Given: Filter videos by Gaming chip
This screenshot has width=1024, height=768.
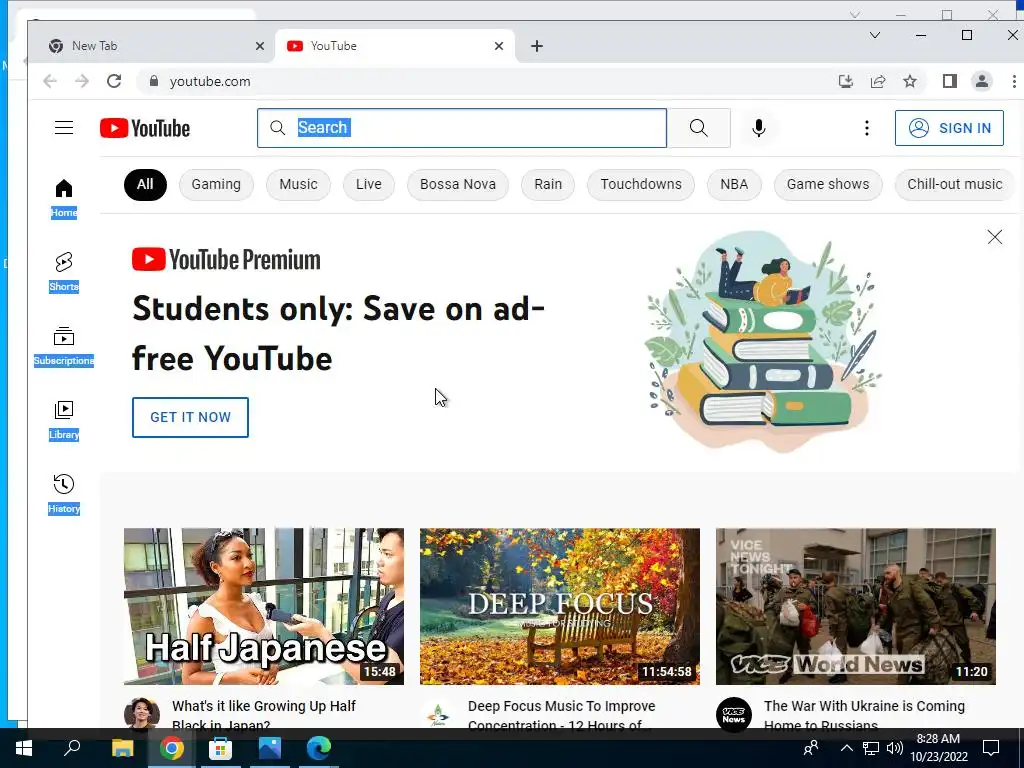Looking at the screenshot, I should pos(216,184).
